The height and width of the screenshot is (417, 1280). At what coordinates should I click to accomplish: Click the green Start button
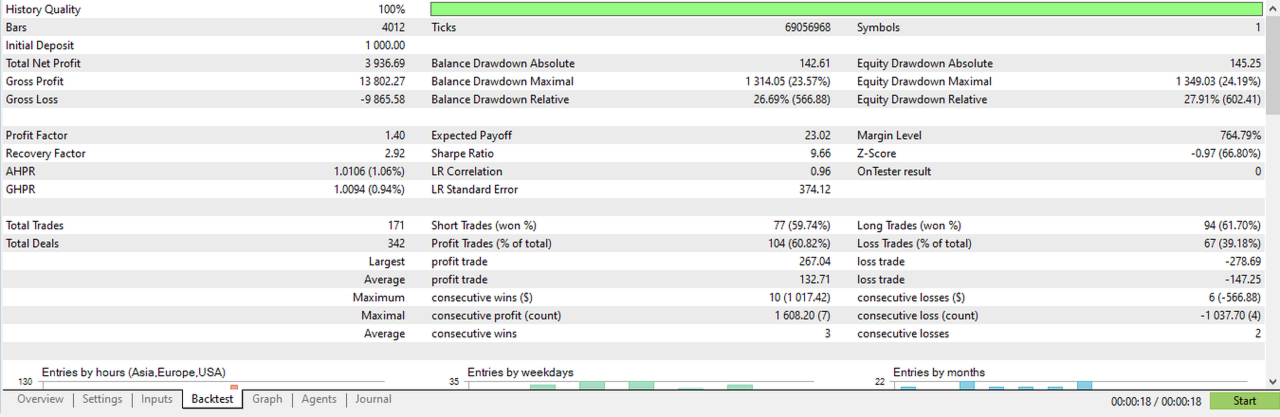coord(1244,401)
